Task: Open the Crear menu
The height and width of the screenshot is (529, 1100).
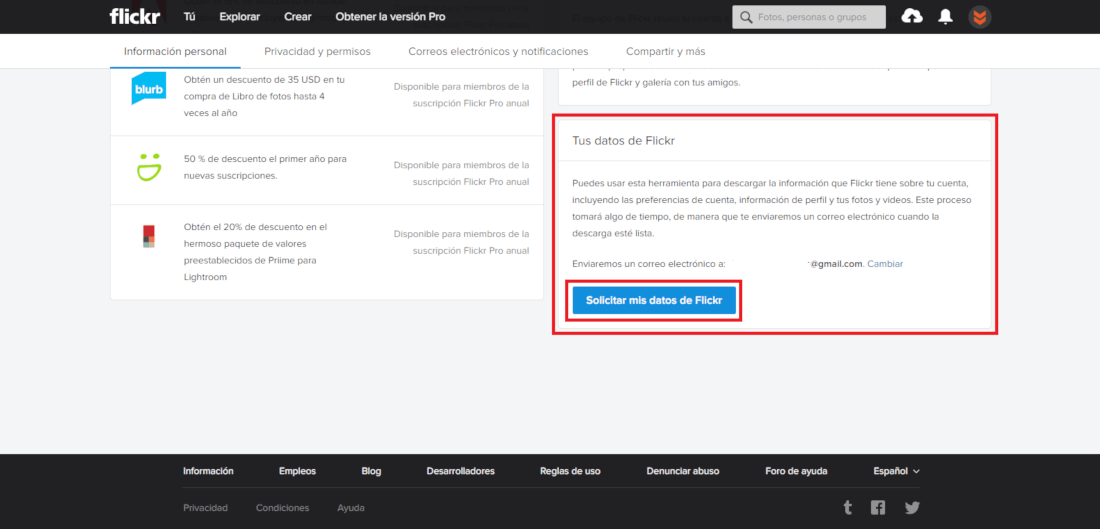Action: (x=297, y=17)
